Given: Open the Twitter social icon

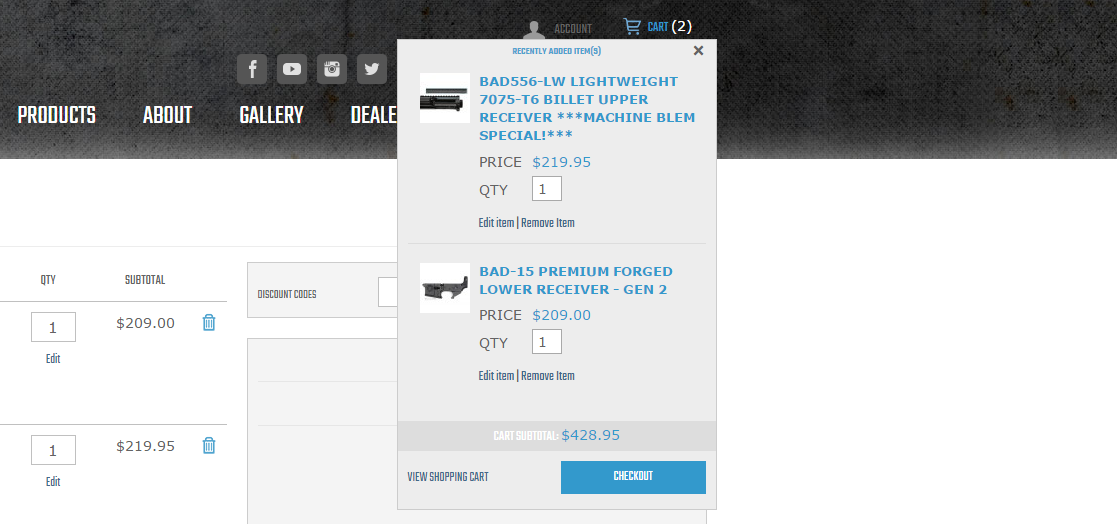Looking at the screenshot, I should pos(372,69).
